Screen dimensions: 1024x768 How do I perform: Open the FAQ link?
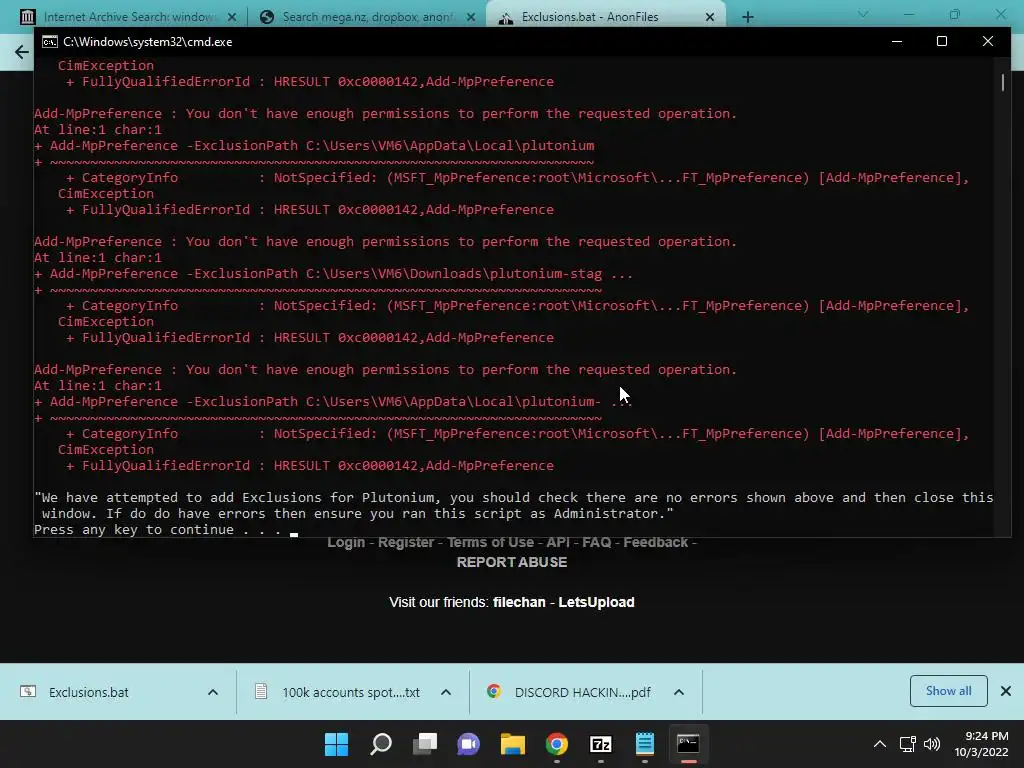(x=596, y=542)
